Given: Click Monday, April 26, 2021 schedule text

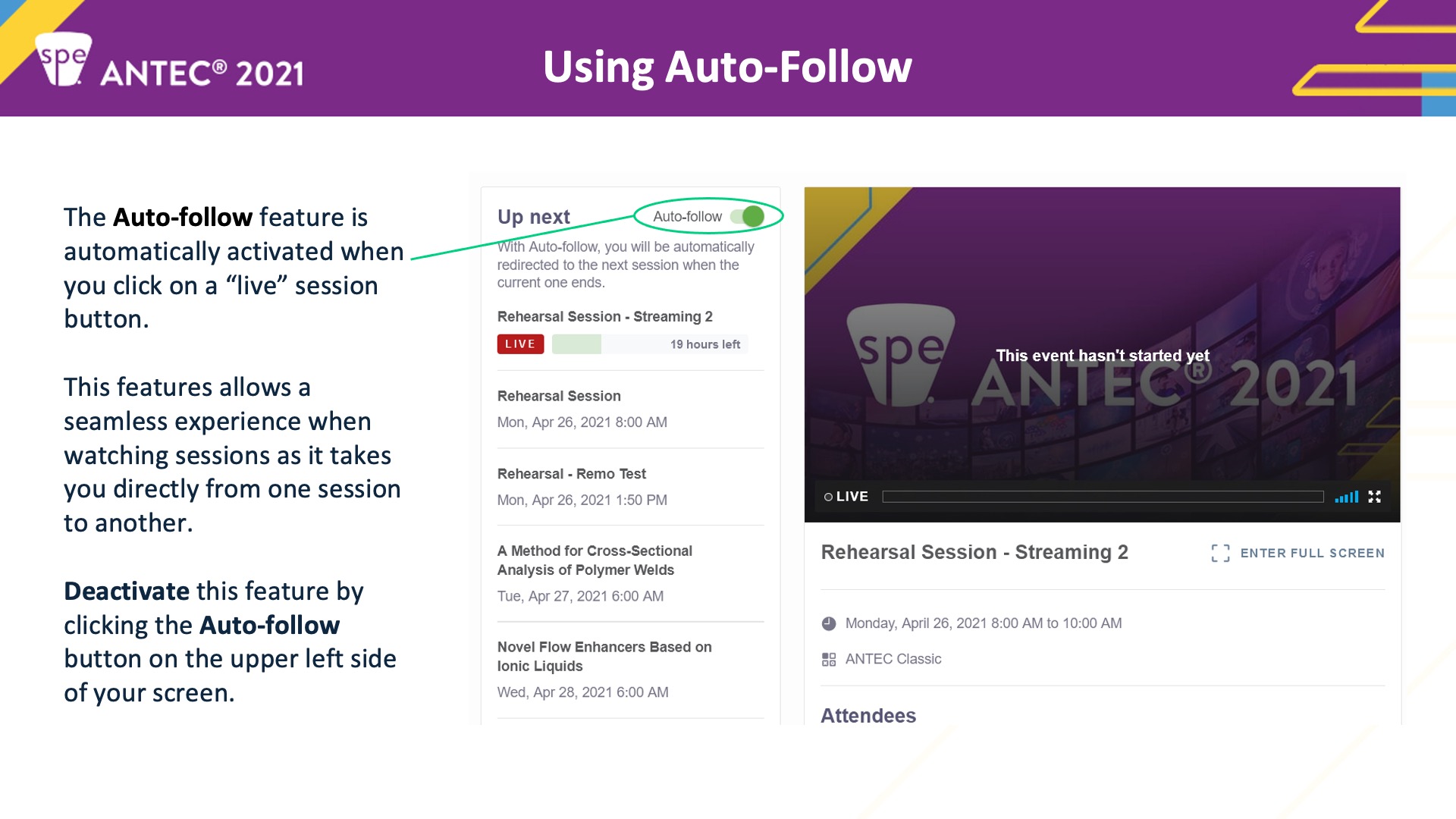Looking at the screenshot, I should pyautogui.click(x=984, y=623).
